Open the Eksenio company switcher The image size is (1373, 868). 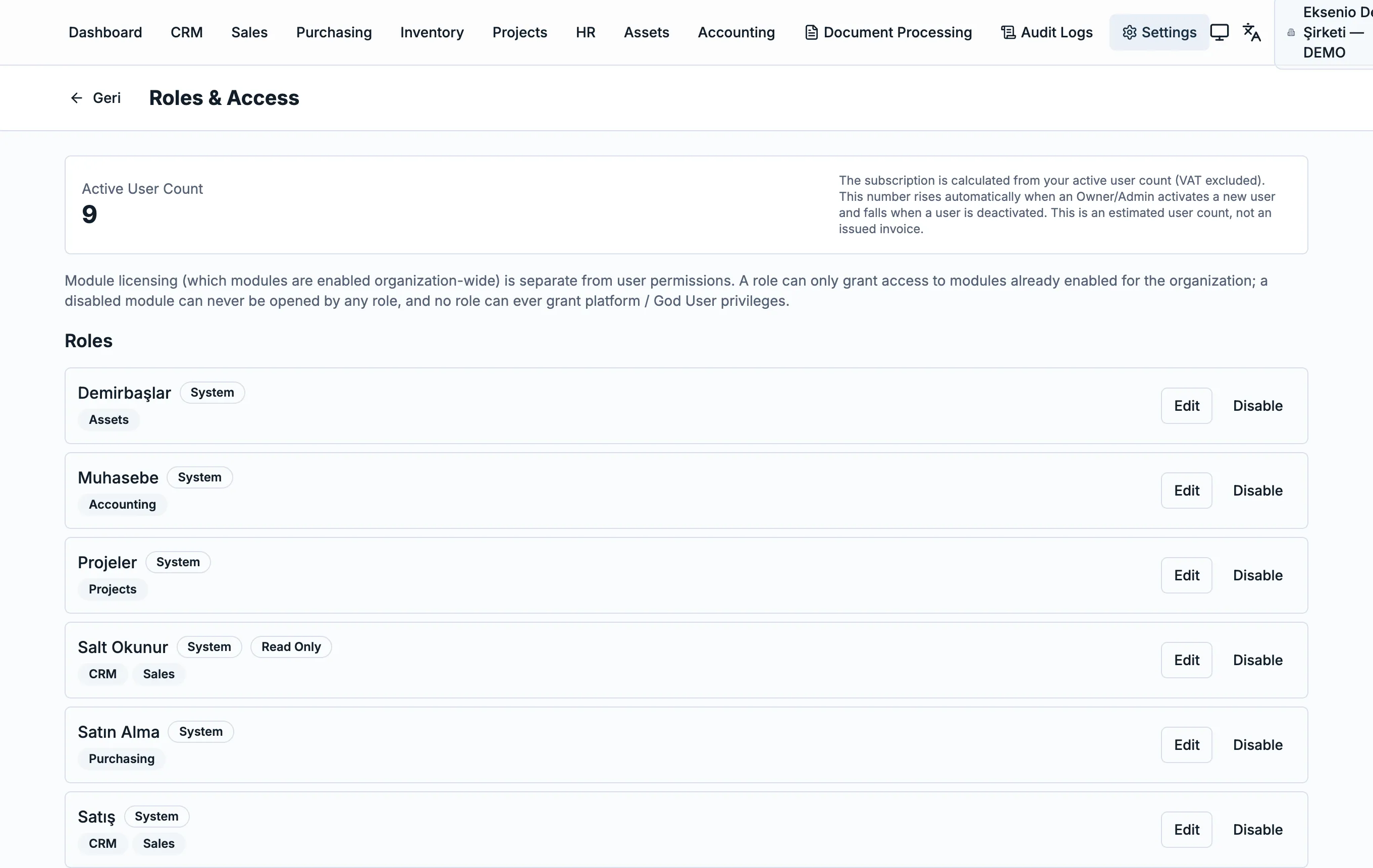click(x=1324, y=32)
